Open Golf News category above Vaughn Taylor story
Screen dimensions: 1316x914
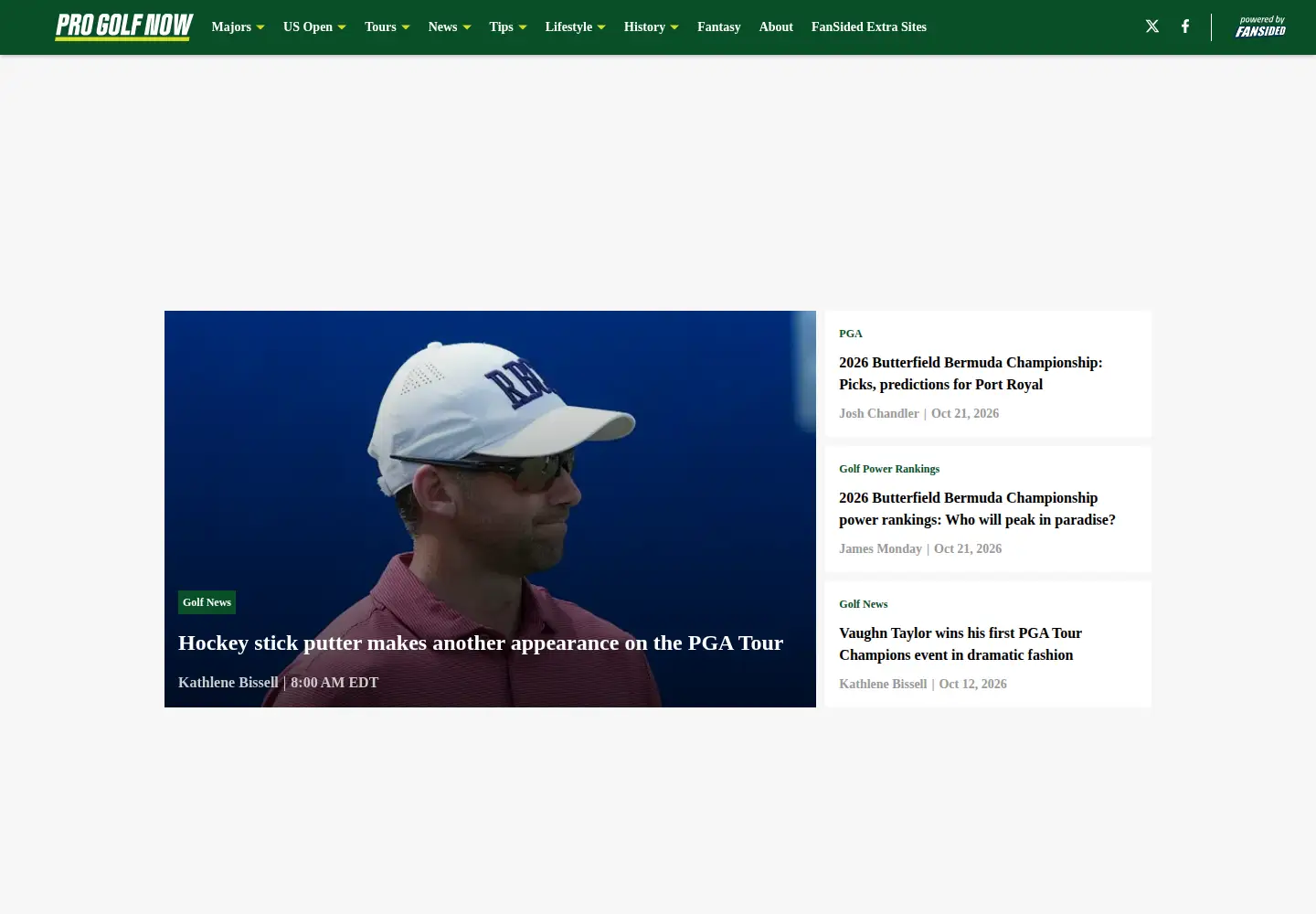(864, 604)
